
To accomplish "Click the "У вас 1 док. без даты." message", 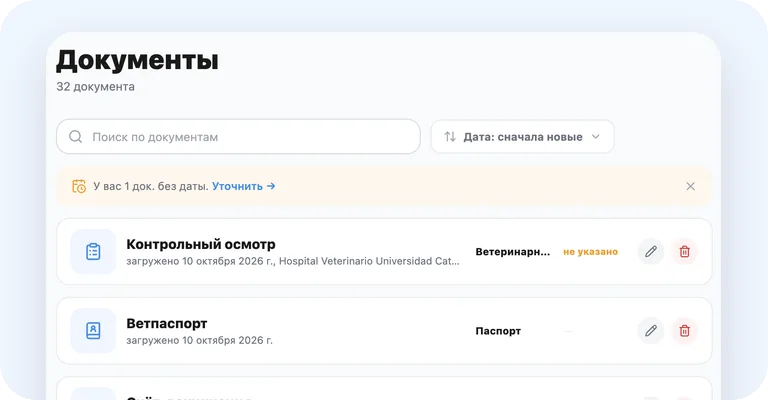I will tap(151, 186).
